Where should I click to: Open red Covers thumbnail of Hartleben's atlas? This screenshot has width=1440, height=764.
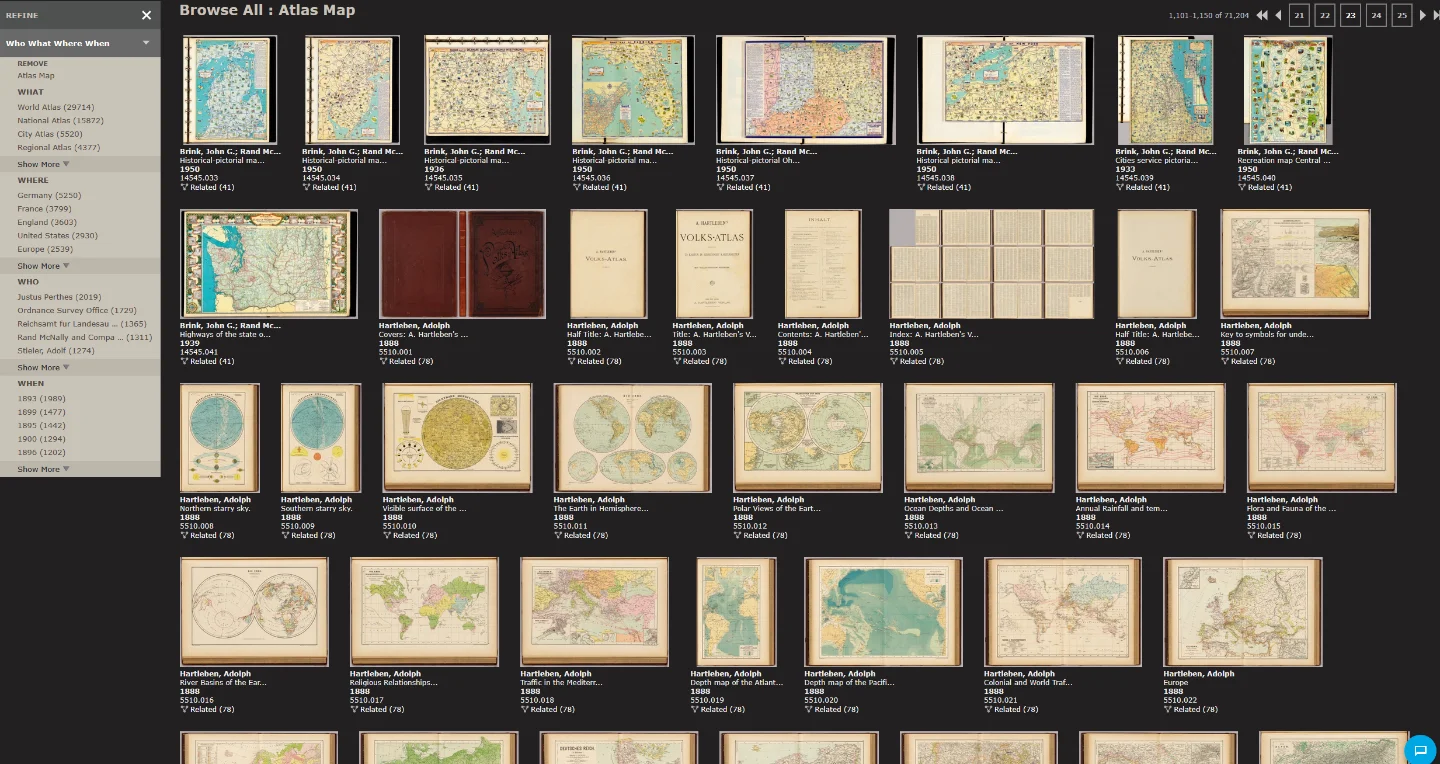(462, 264)
